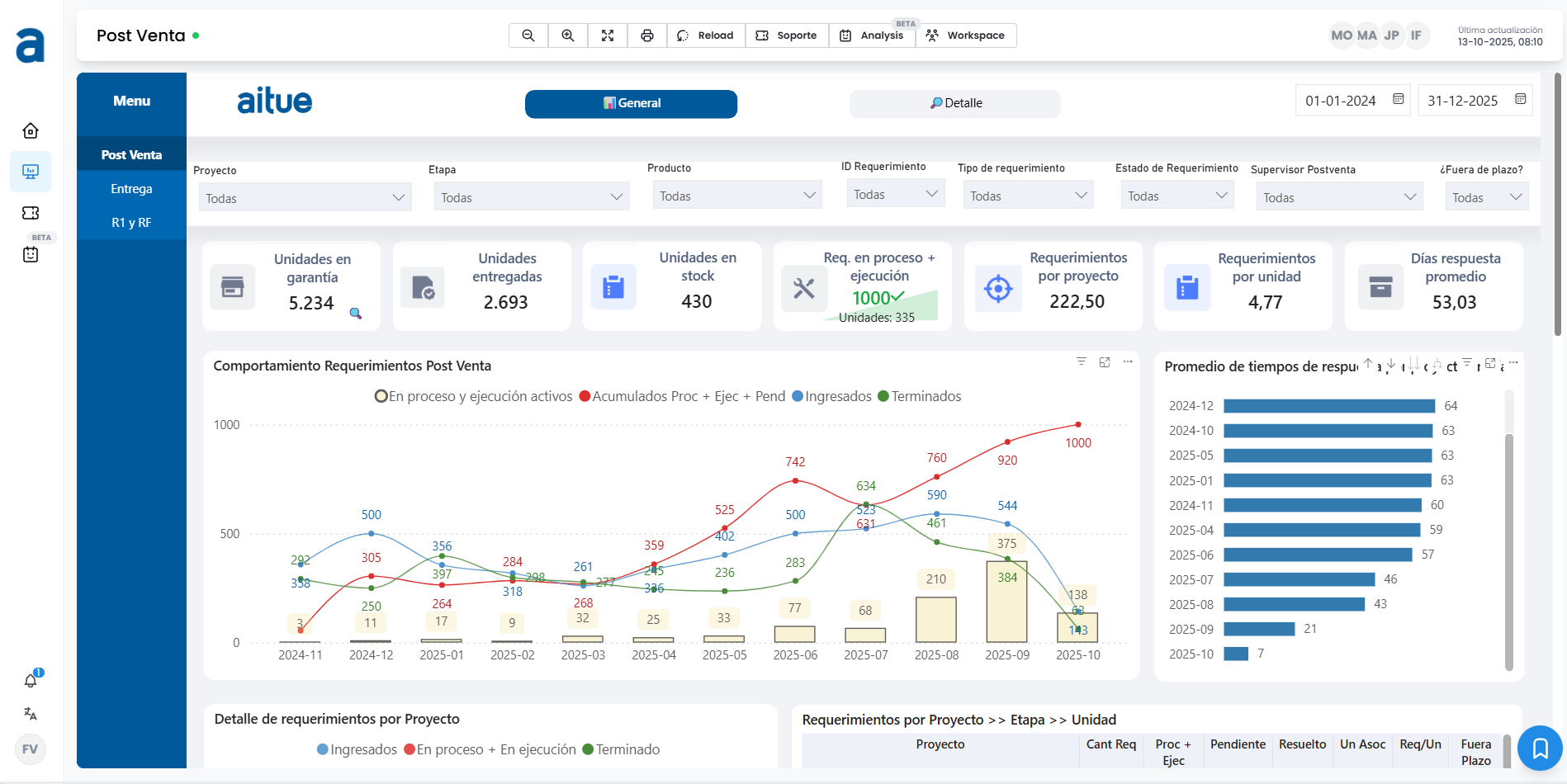Open the home icon in left sidebar
This screenshot has width=1567, height=784.
point(31,131)
